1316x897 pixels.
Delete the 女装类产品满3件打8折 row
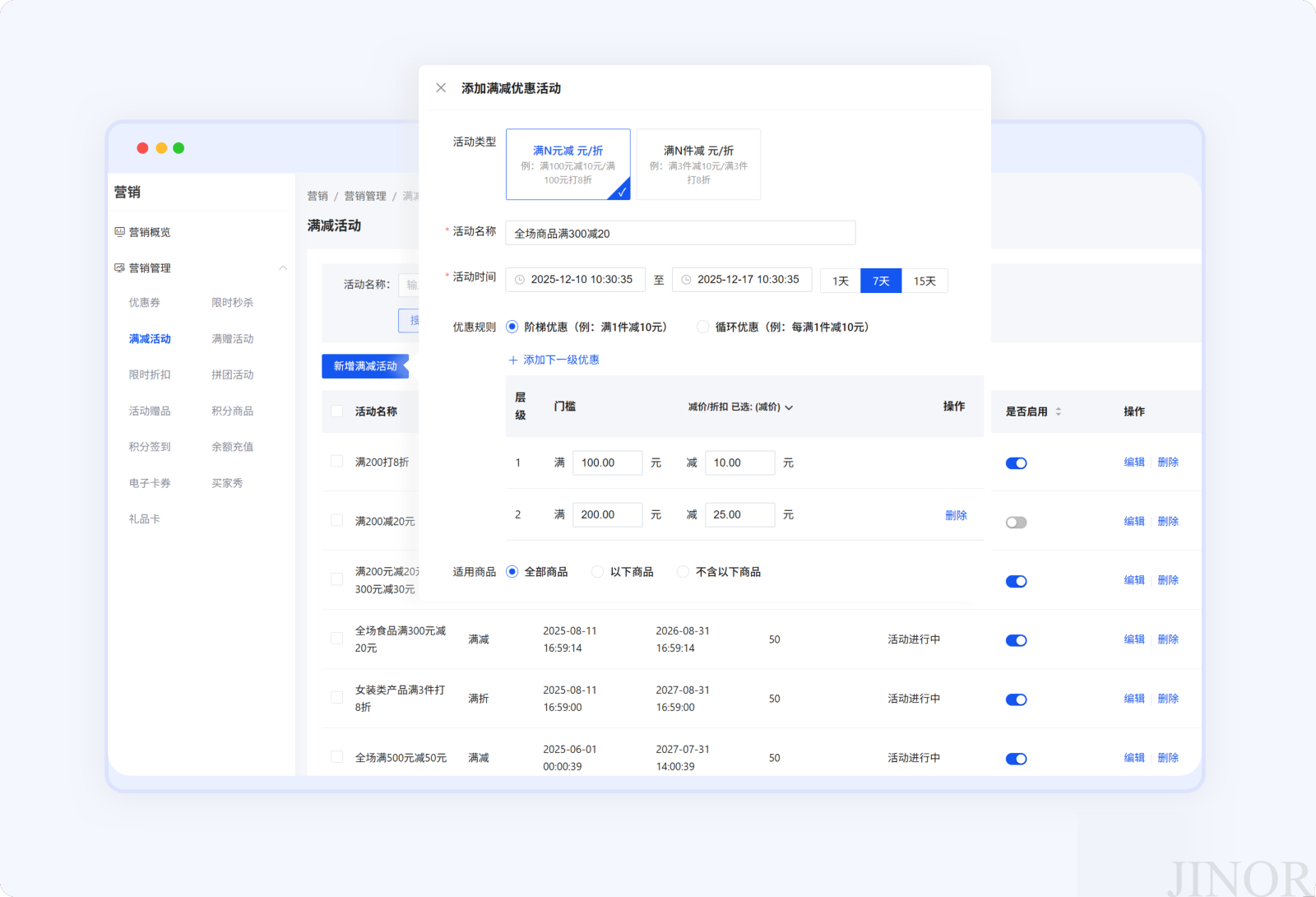tap(1168, 699)
